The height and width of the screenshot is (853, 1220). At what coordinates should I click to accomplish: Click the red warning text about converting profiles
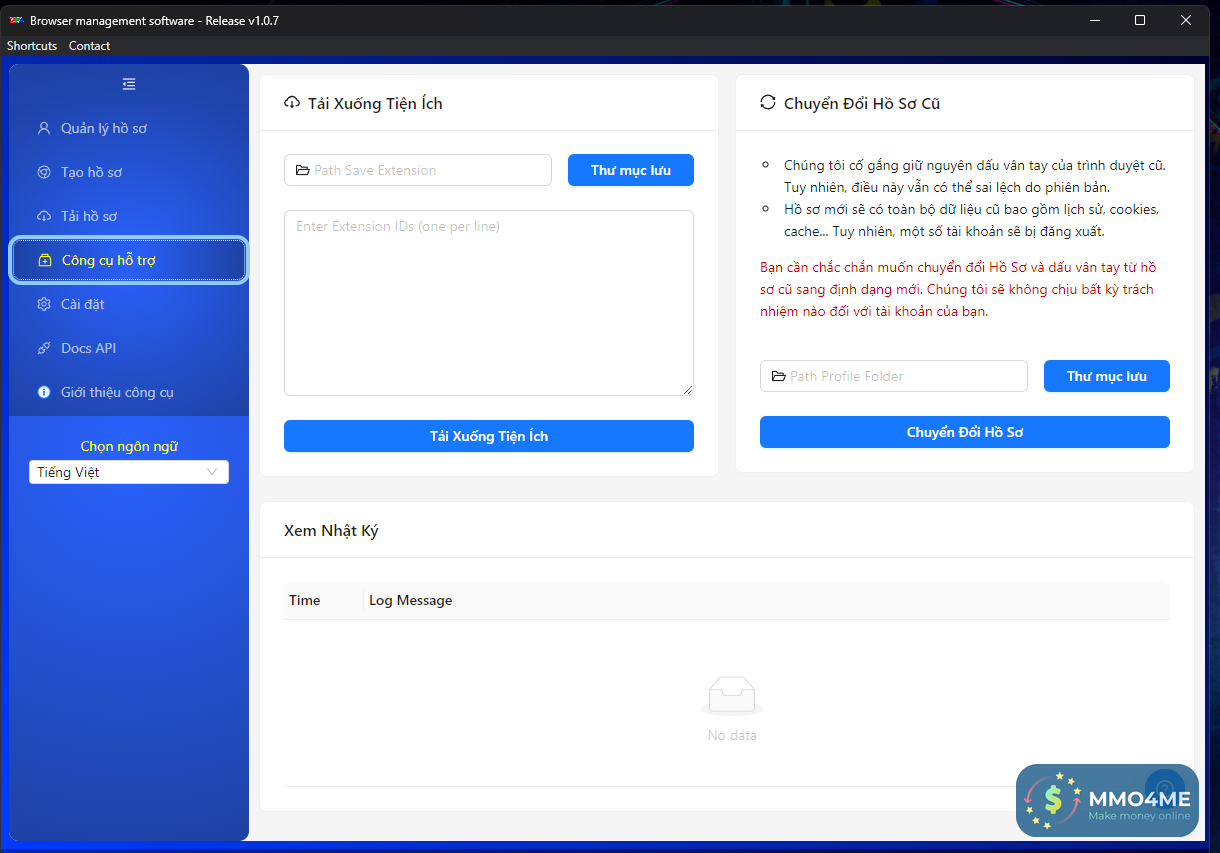pyautogui.click(x=958, y=289)
